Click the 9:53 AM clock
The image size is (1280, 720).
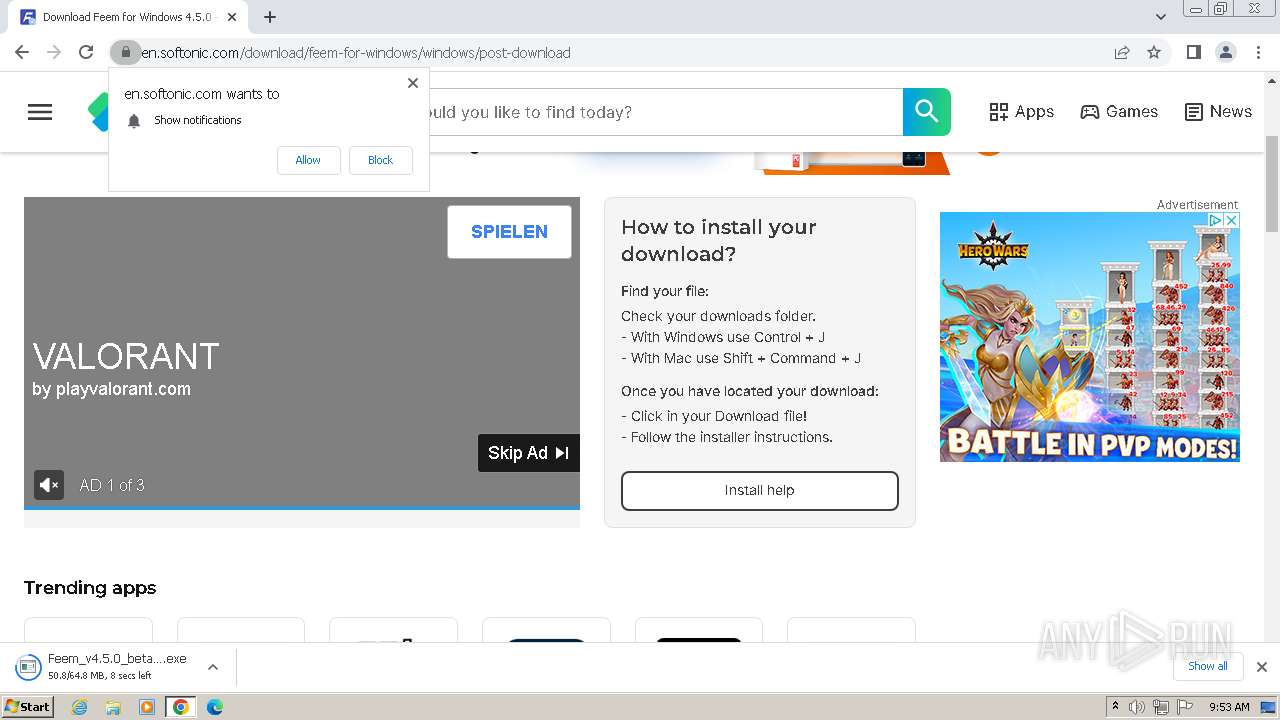point(1229,707)
